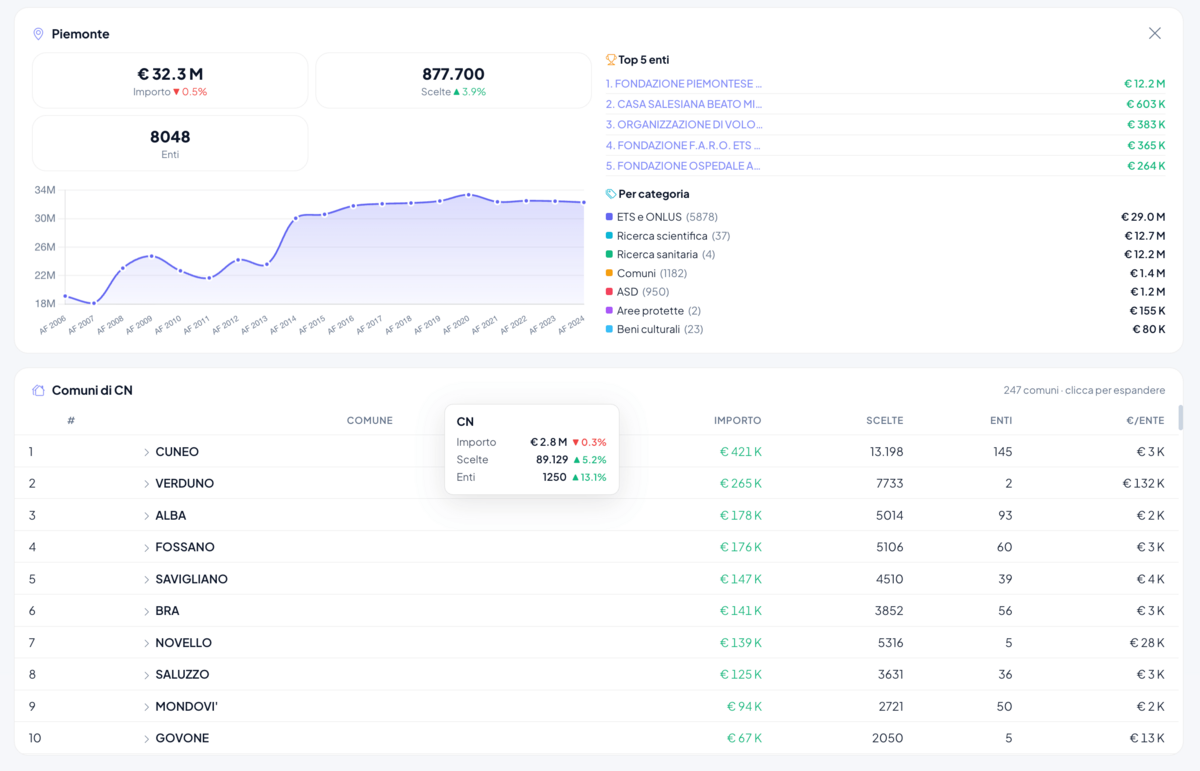
Task: Sort table by IMPORTO column header
Action: [737, 421]
